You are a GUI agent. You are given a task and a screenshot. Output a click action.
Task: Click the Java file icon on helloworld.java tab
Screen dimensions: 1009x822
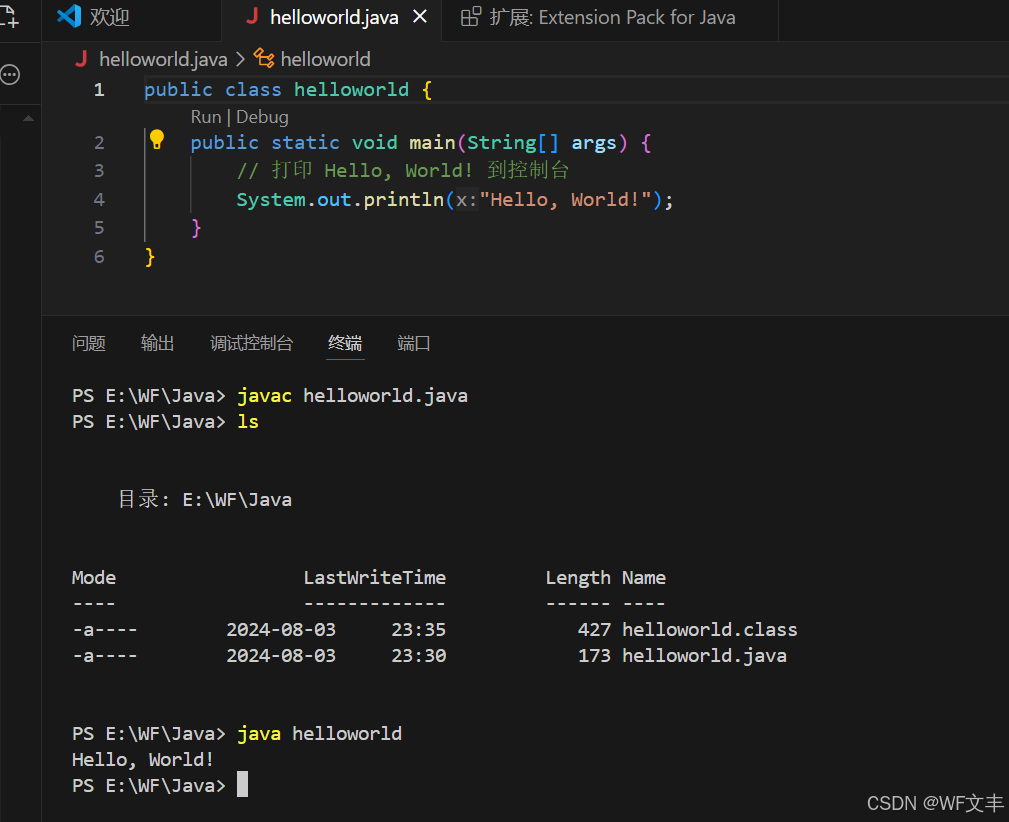pyautogui.click(x=252, y=17)
